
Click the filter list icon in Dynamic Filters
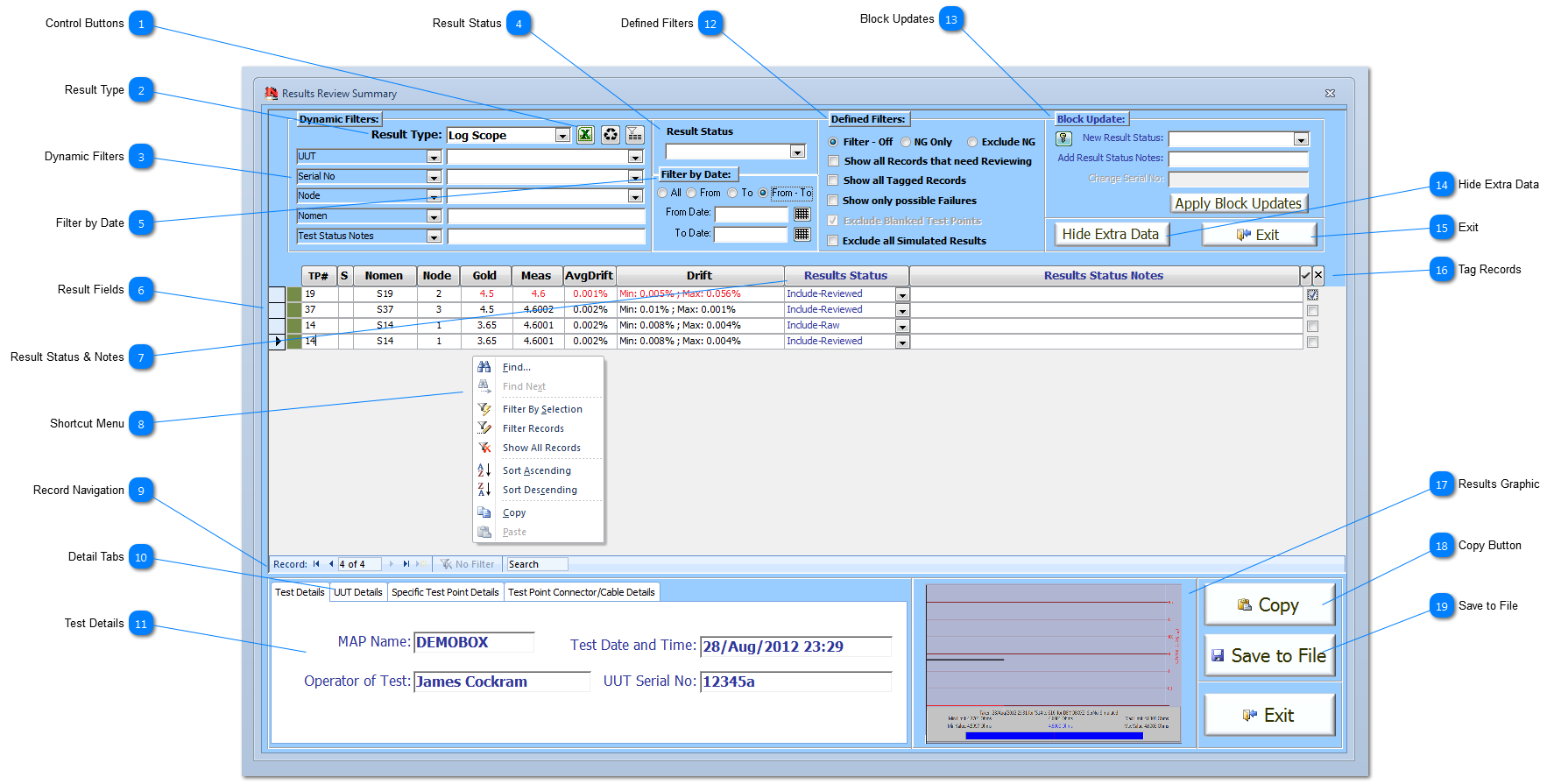click(635, 135)
